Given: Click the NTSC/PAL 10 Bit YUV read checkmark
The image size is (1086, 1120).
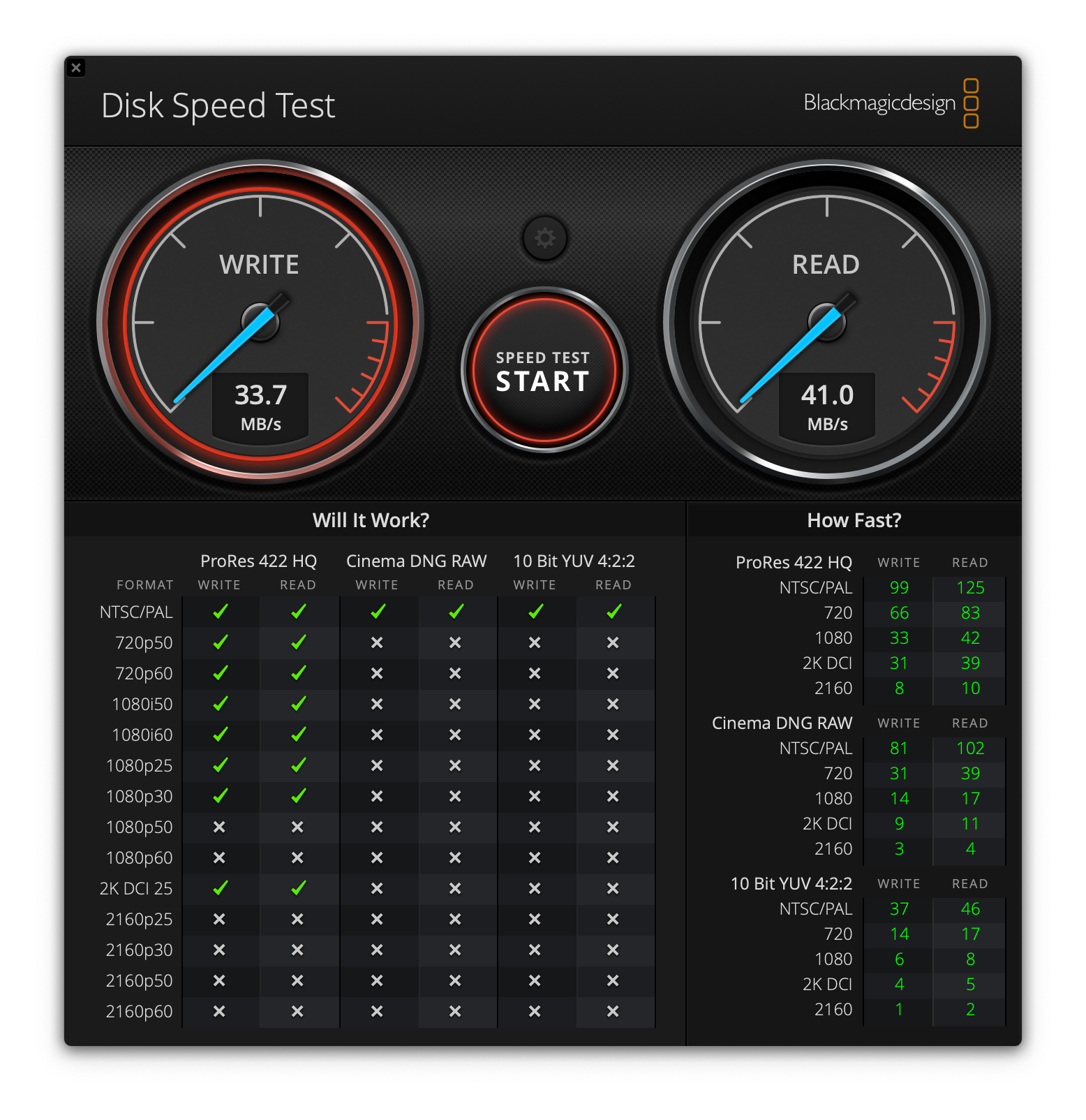Looking at the screenshot, I should (x=614, y=612).
